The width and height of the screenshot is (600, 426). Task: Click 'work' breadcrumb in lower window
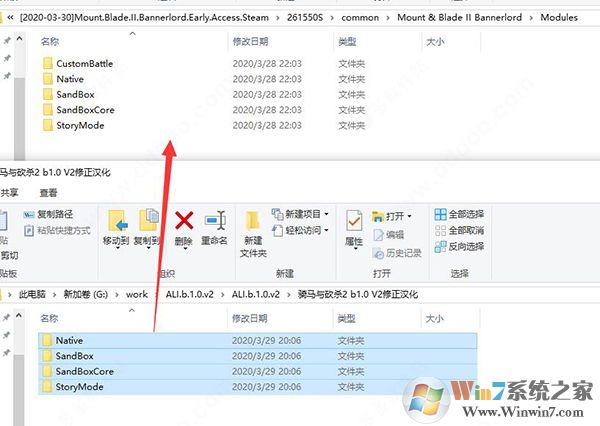(137, 294)
